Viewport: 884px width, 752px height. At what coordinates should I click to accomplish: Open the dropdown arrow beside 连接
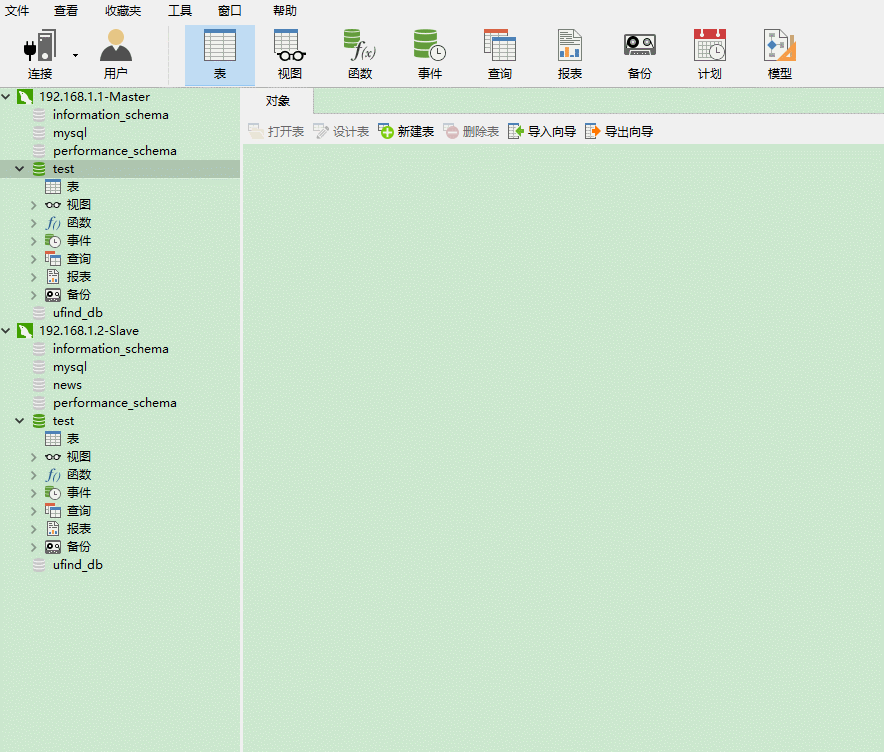(74, 54)
